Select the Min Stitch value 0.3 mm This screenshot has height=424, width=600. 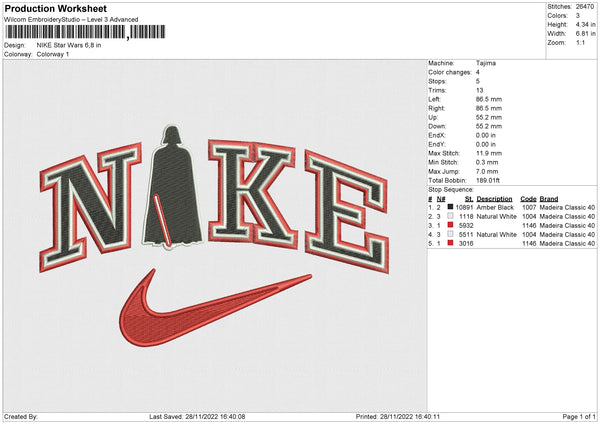(487, 162)
